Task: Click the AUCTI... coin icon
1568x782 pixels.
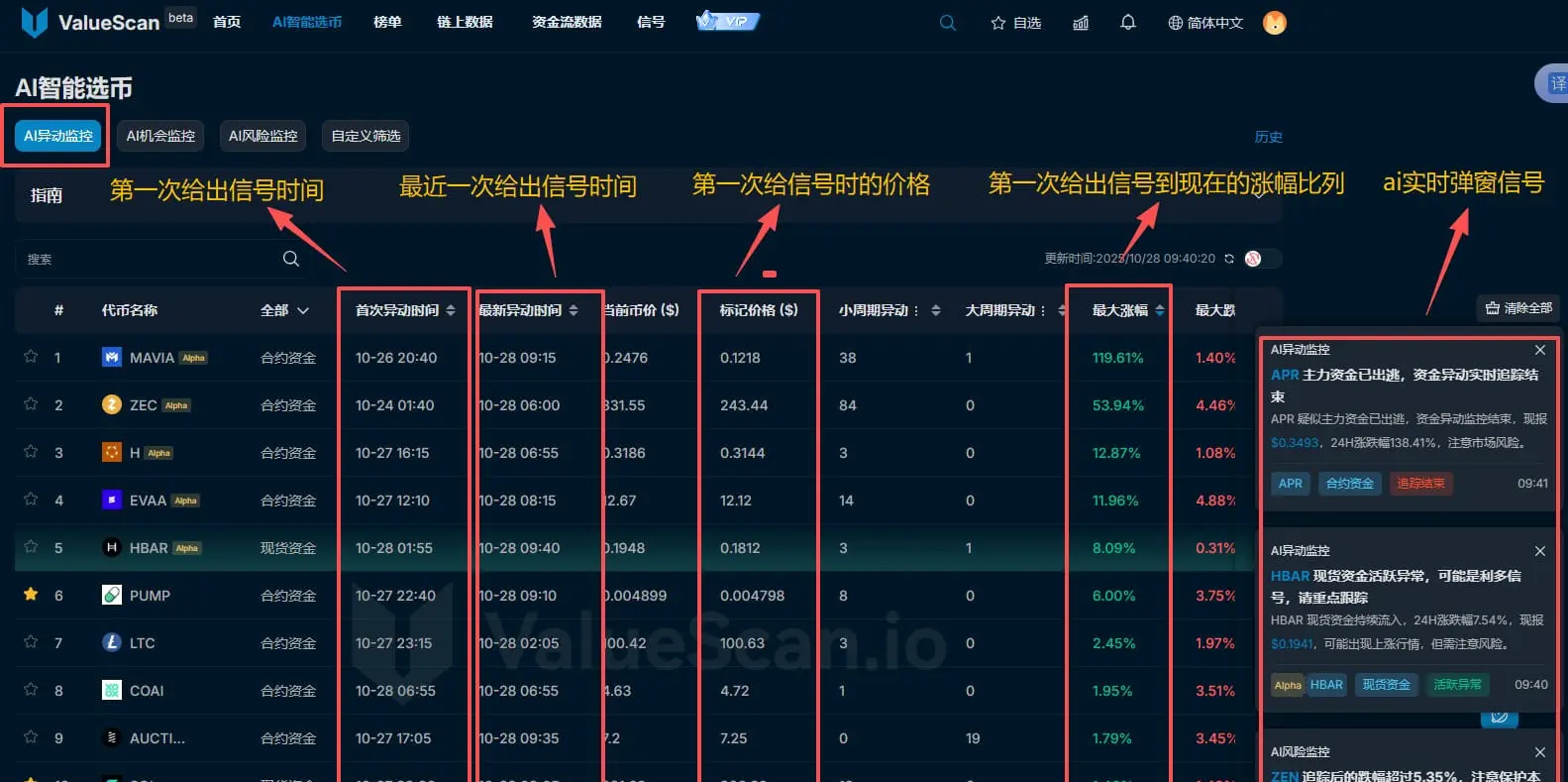Action: (112, 738)
